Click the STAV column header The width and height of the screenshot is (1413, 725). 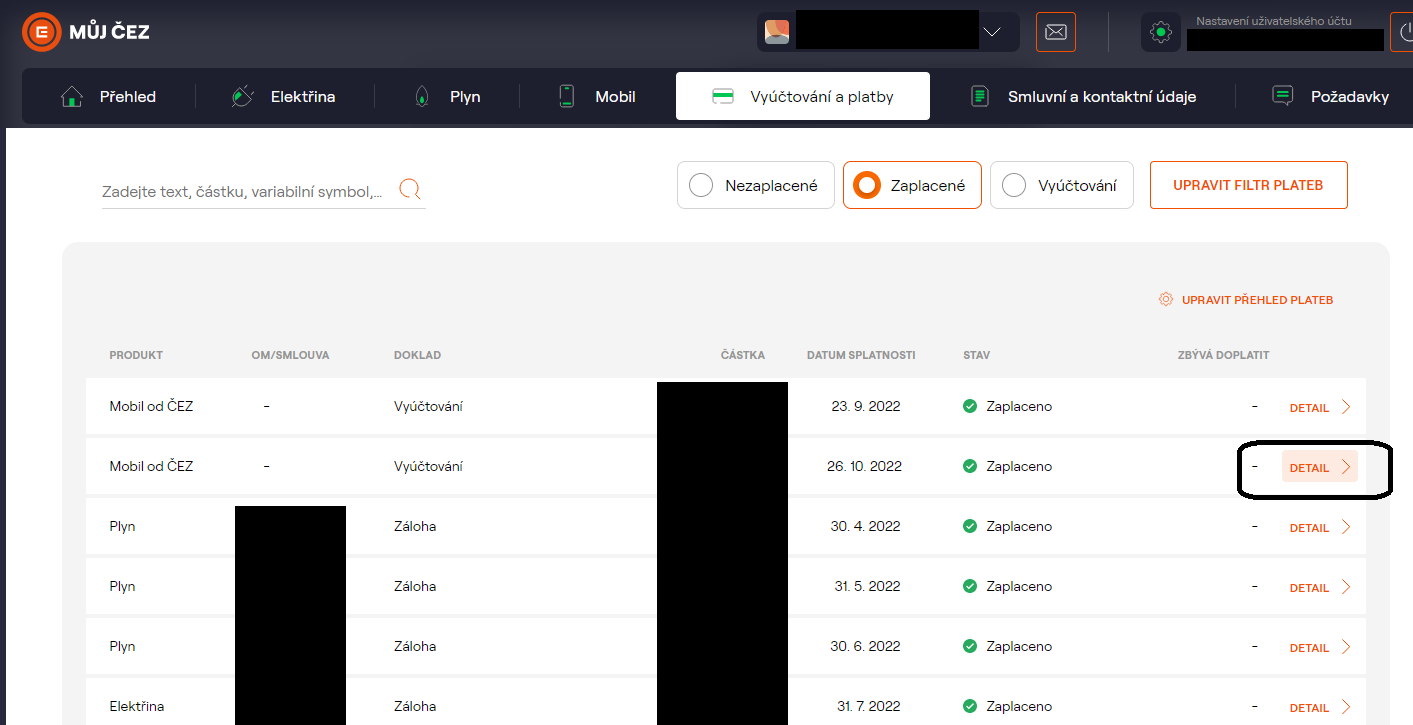click(976, 355)
